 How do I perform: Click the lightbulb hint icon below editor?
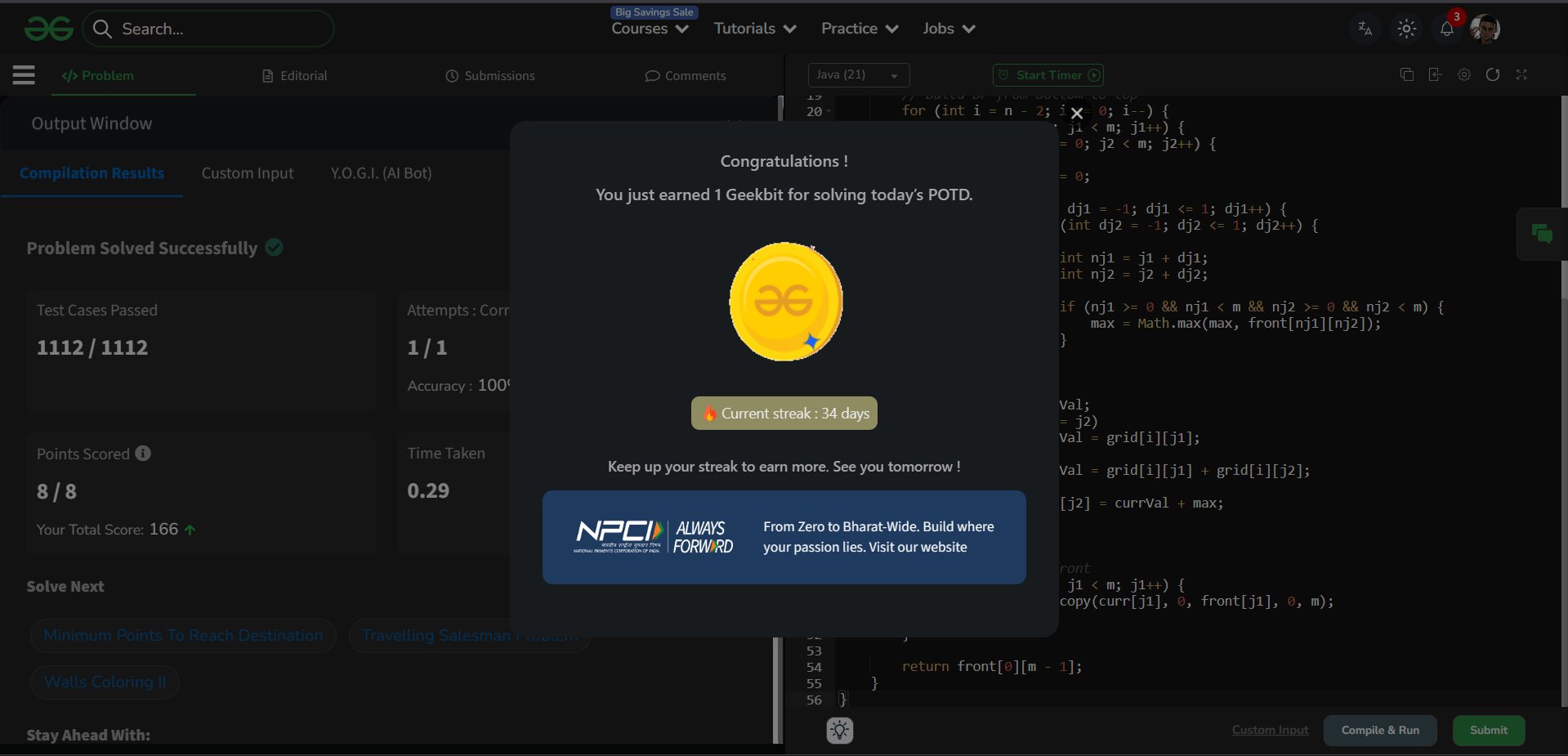pos(839,730)
